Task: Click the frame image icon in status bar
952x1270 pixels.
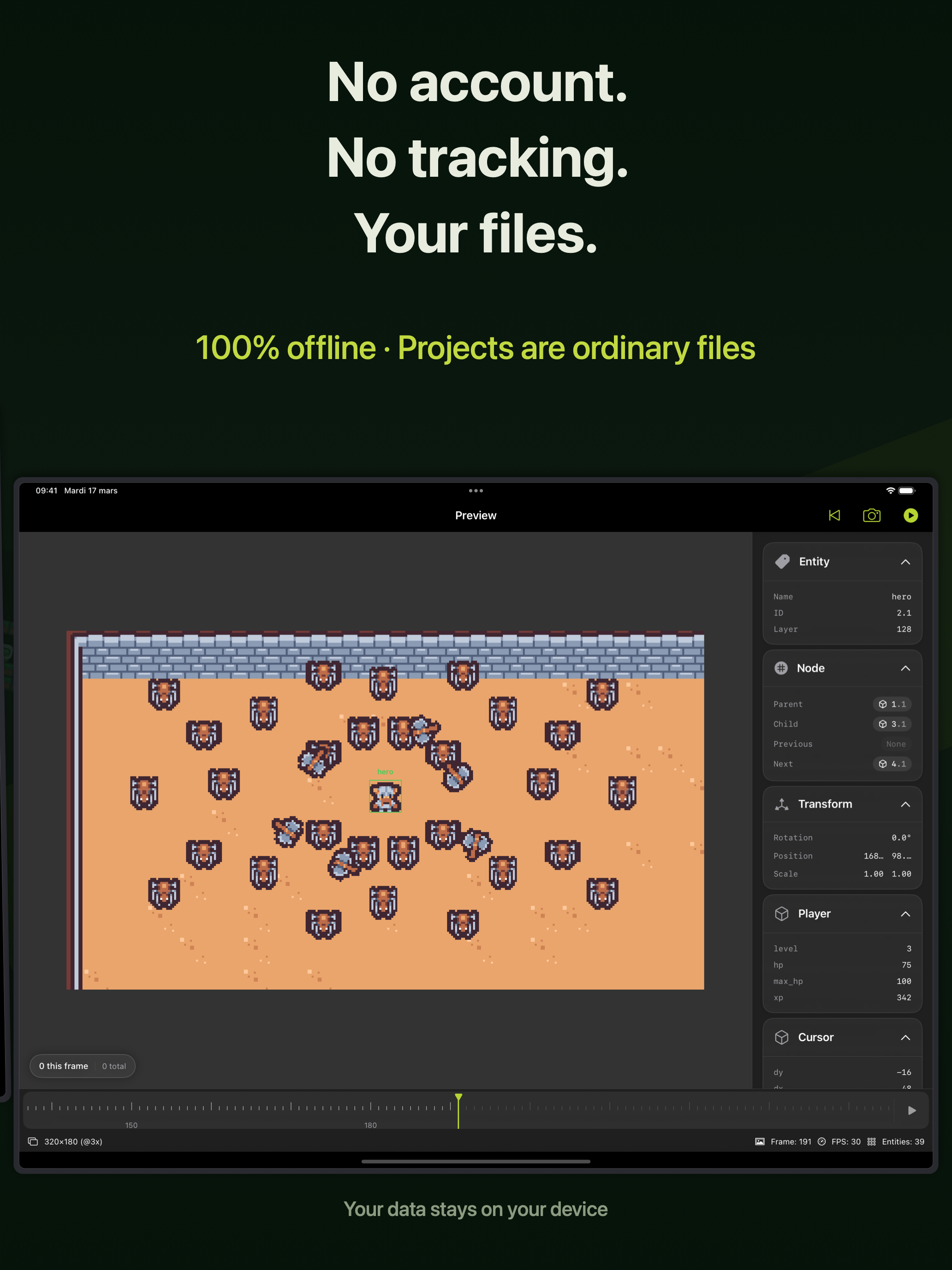Action: point(760,1141)
